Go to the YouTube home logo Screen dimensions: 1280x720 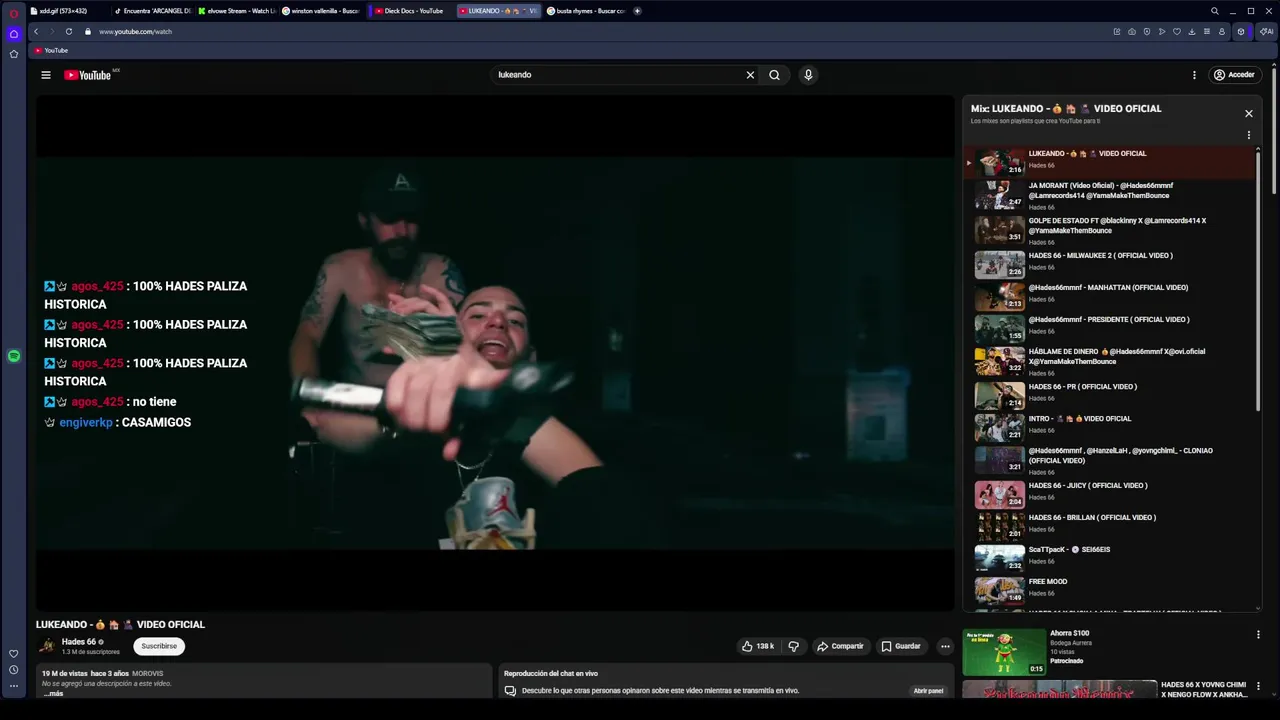point(87,75)
